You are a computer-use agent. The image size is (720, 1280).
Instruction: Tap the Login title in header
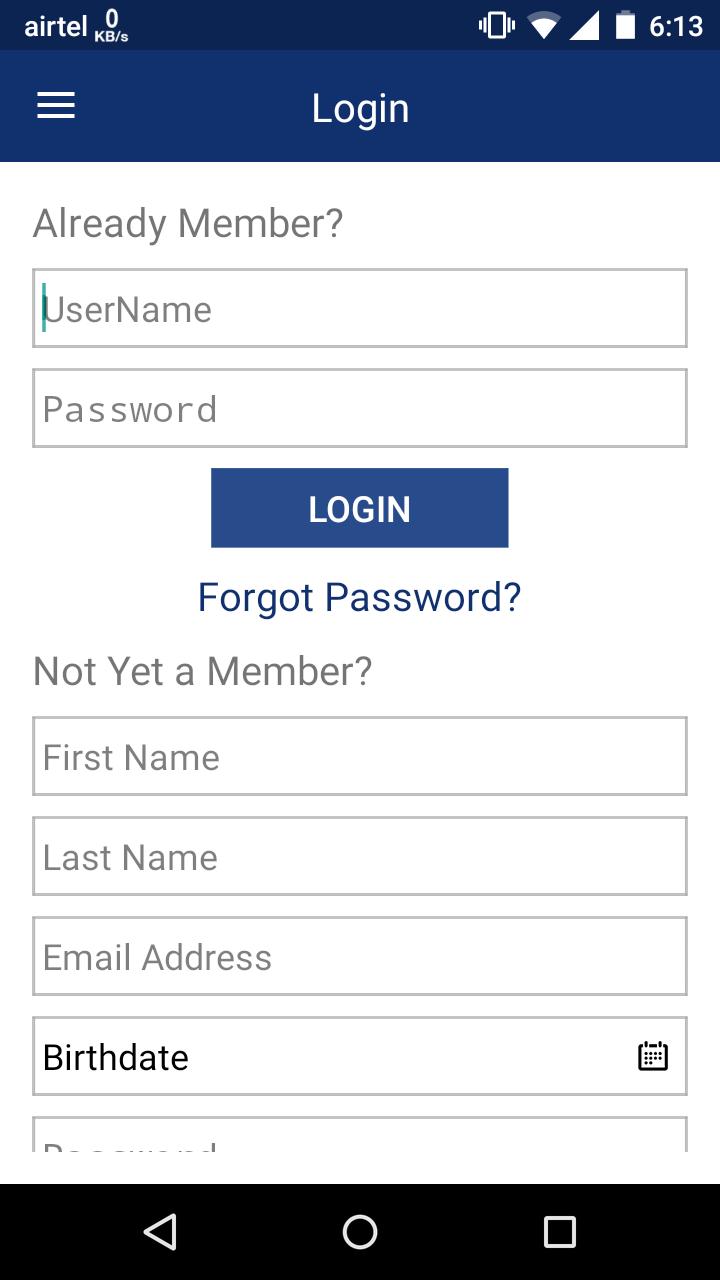(x=360, y=108)
